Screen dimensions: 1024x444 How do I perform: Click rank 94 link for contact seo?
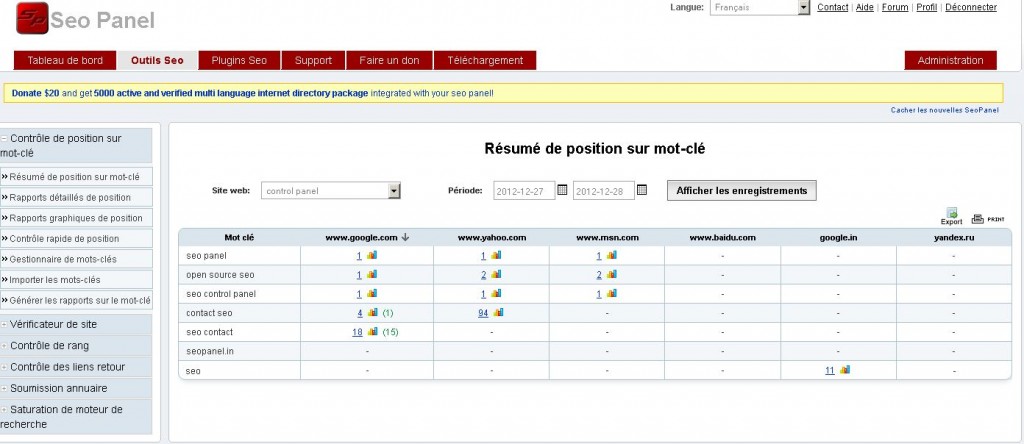tap(483, 313)
